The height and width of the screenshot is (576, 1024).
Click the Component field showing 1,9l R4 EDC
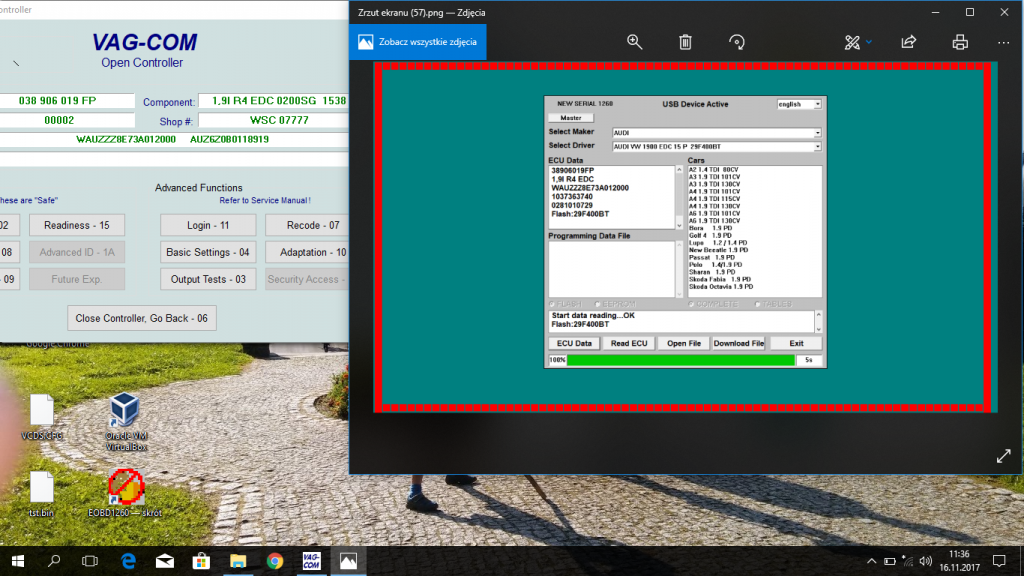(274, 101)
